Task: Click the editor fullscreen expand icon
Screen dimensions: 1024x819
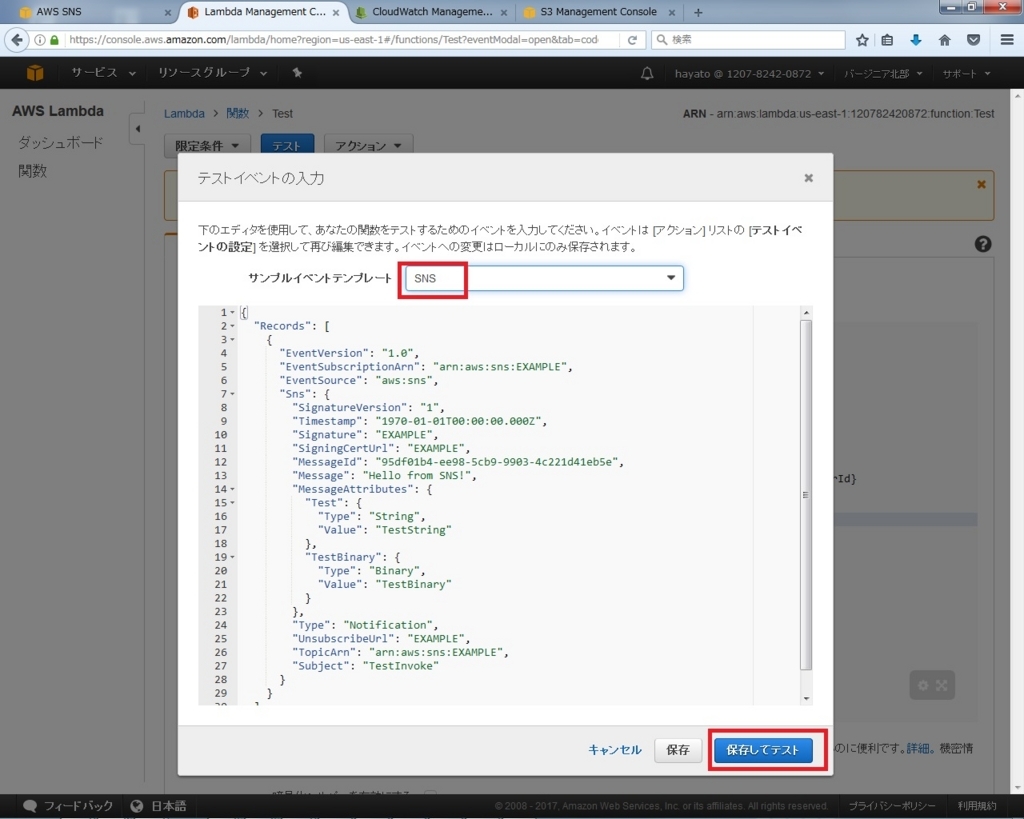Action: point(941,685)
